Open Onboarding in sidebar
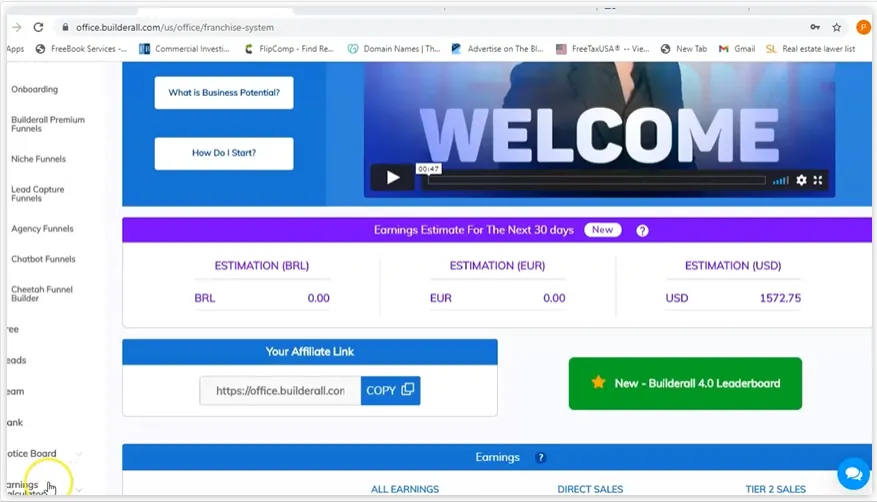 [x=35, y=89]
